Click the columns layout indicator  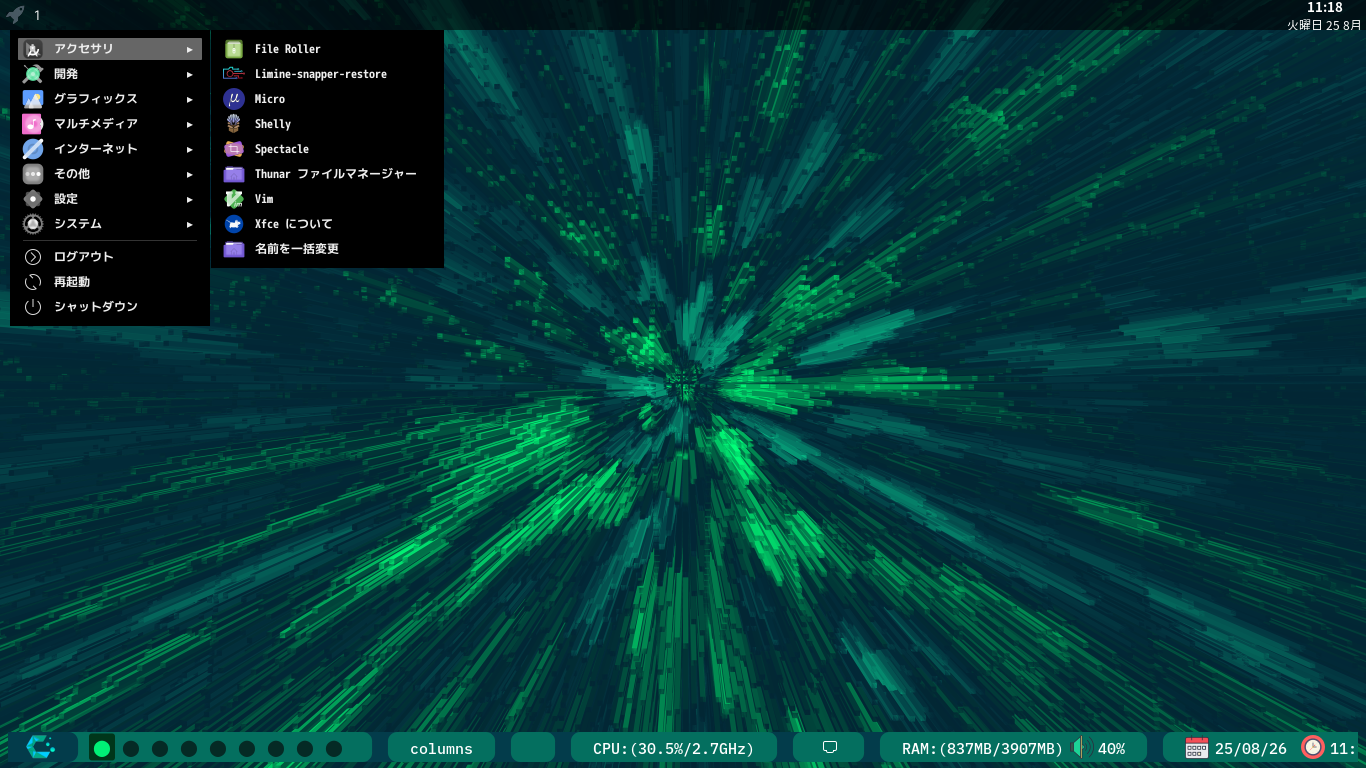[441, 748]
